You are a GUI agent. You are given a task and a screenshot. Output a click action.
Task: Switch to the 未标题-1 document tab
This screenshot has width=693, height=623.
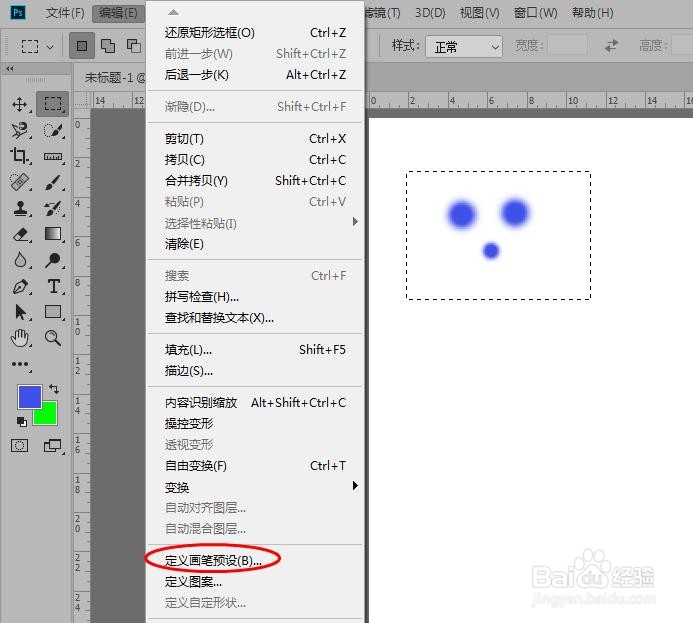pyautogui.click(x=115, y=78)
